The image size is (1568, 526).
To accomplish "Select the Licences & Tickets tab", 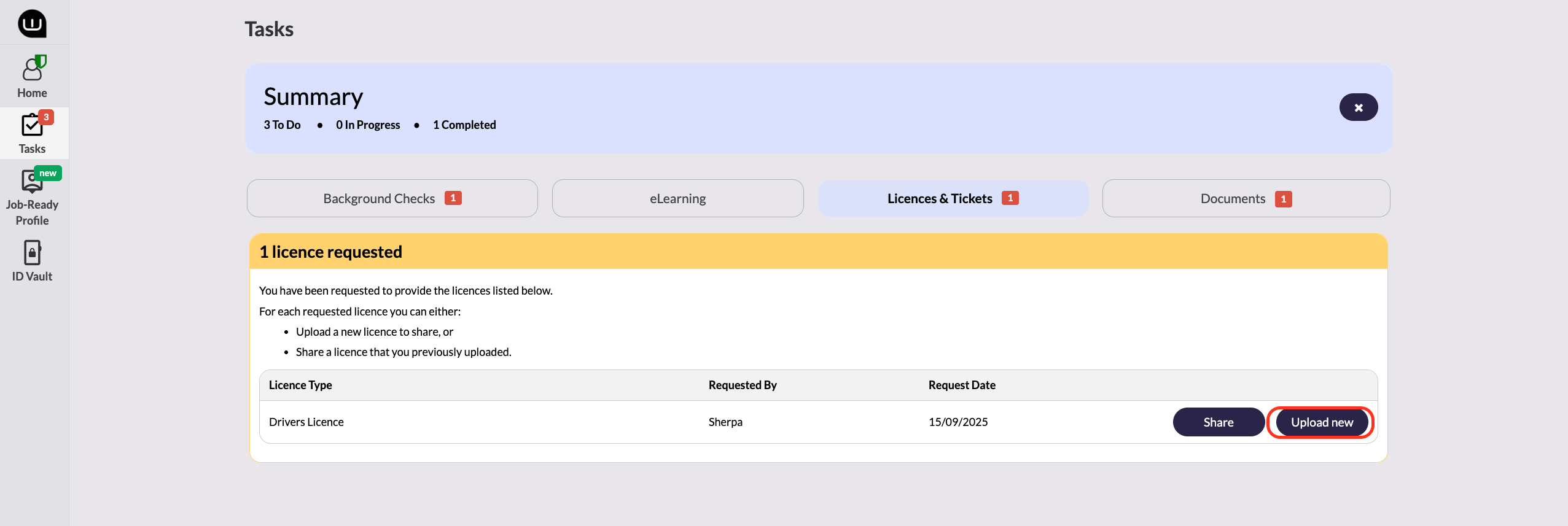I will click(953, 198).
